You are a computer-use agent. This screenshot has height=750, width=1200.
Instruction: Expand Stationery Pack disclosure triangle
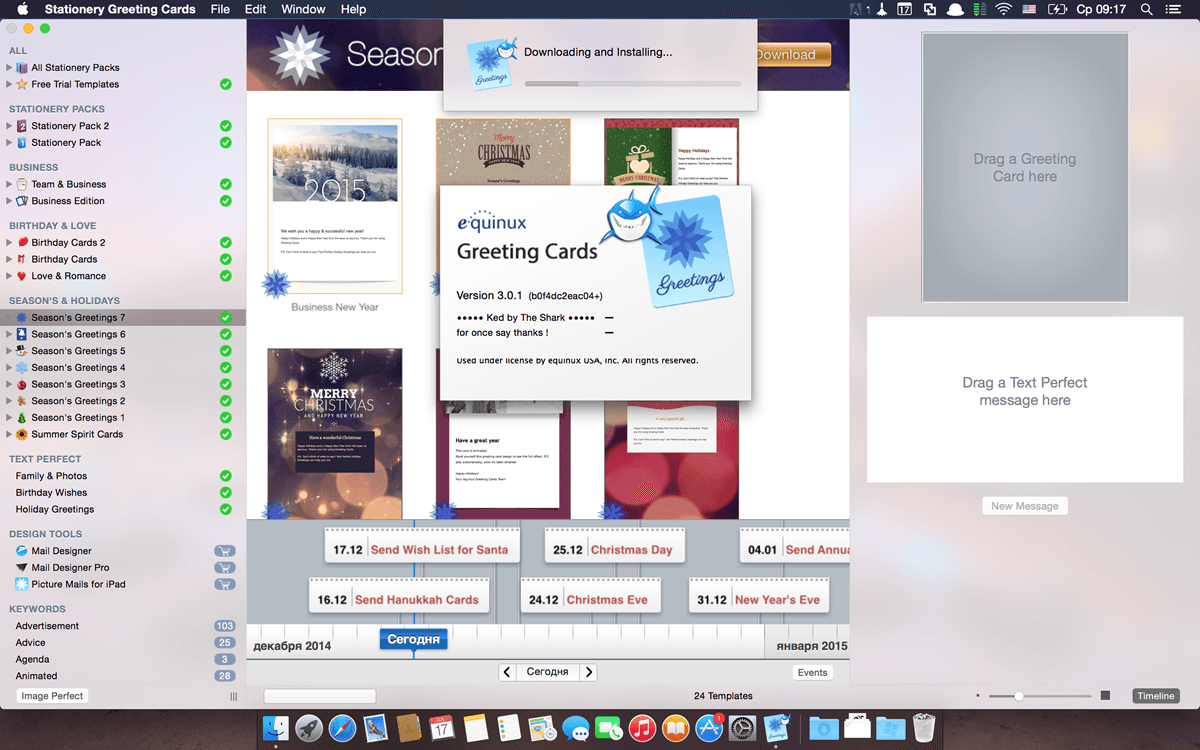point(9,143)
